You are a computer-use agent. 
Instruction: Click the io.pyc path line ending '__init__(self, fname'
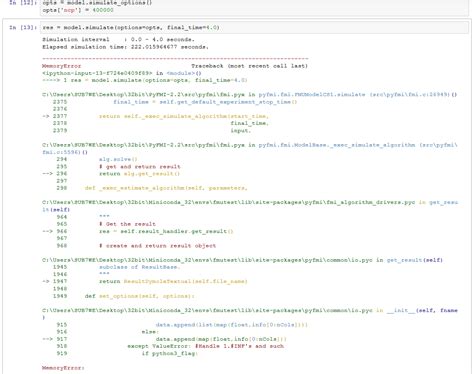tap(250, 314)
